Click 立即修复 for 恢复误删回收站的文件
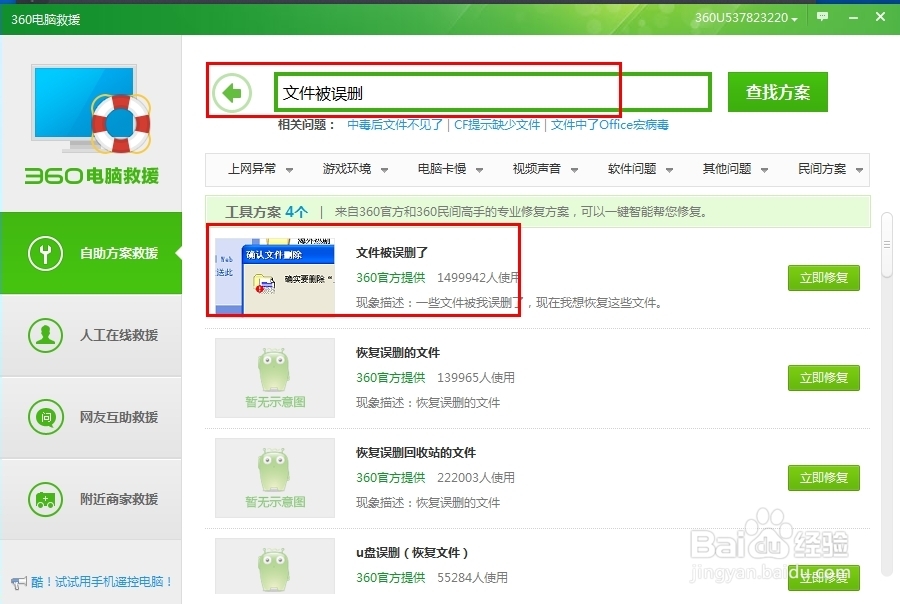The image size is (900, 604). (x=824, y=478)
